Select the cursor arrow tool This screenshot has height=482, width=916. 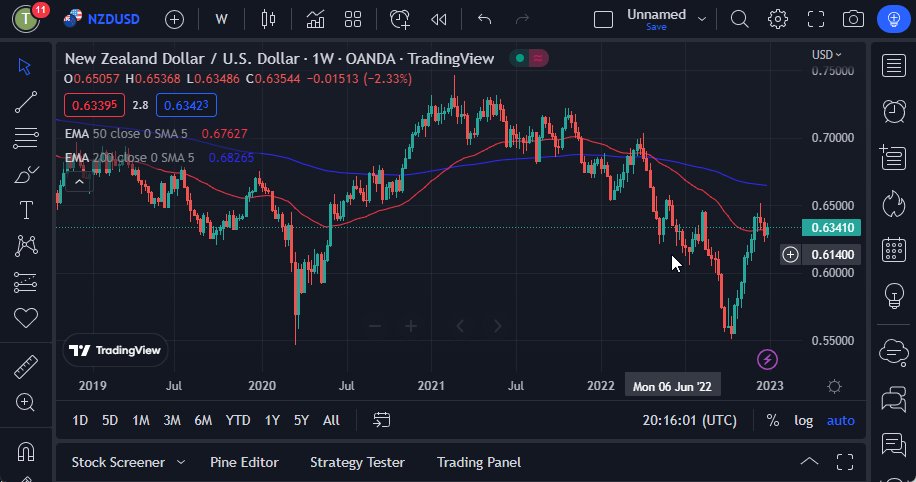[25, 66]
